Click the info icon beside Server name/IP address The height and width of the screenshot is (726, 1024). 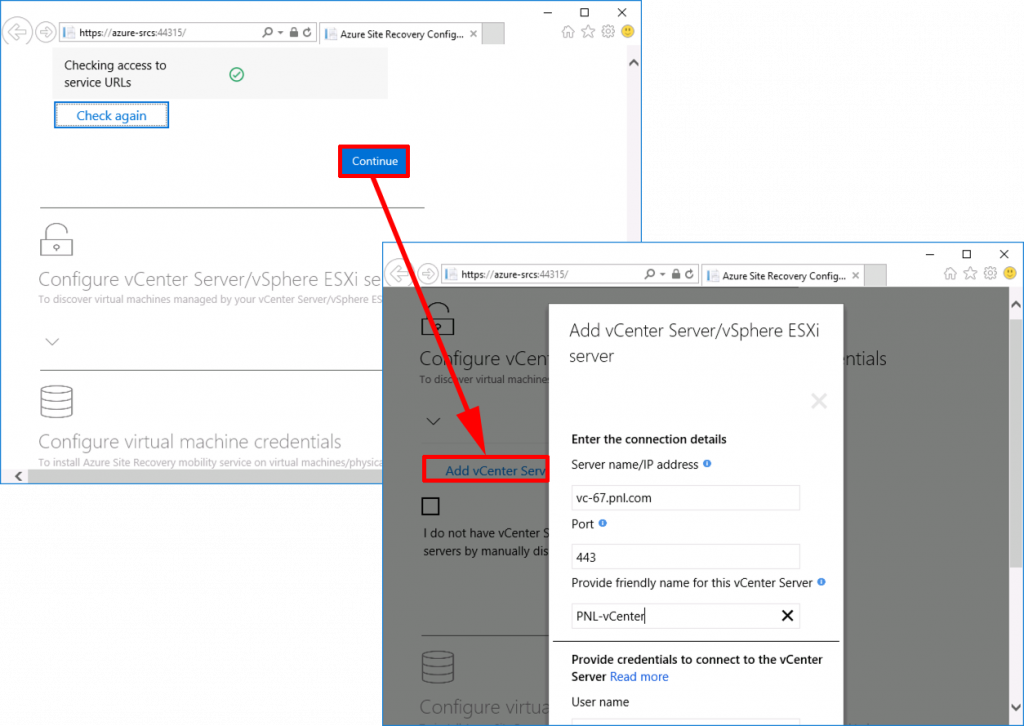(709, 464)
